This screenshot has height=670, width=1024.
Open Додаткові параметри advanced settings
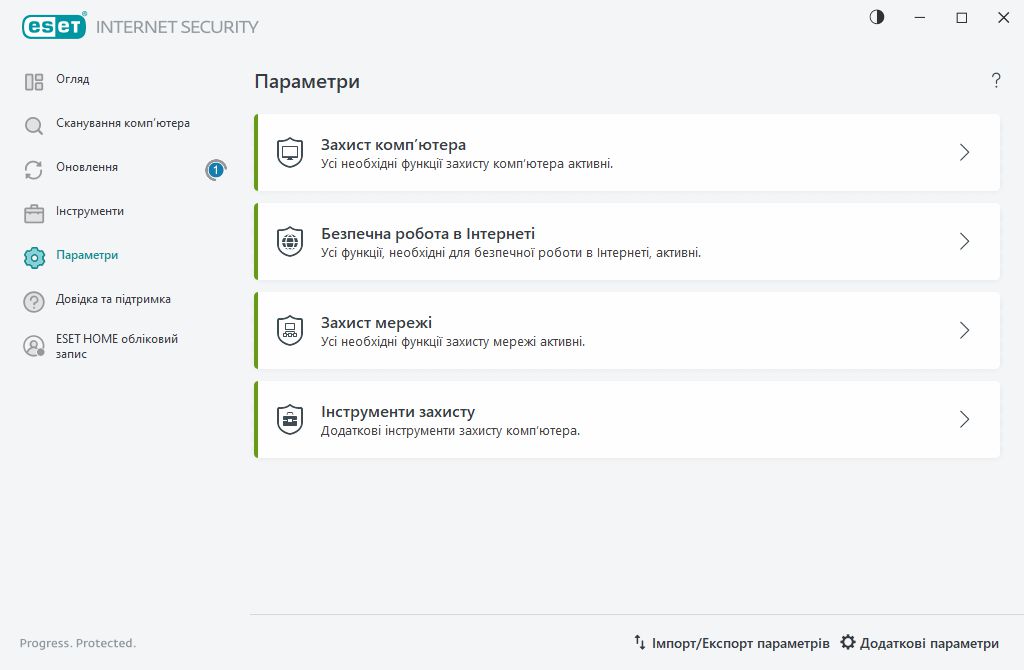click(x=919, y=643)
